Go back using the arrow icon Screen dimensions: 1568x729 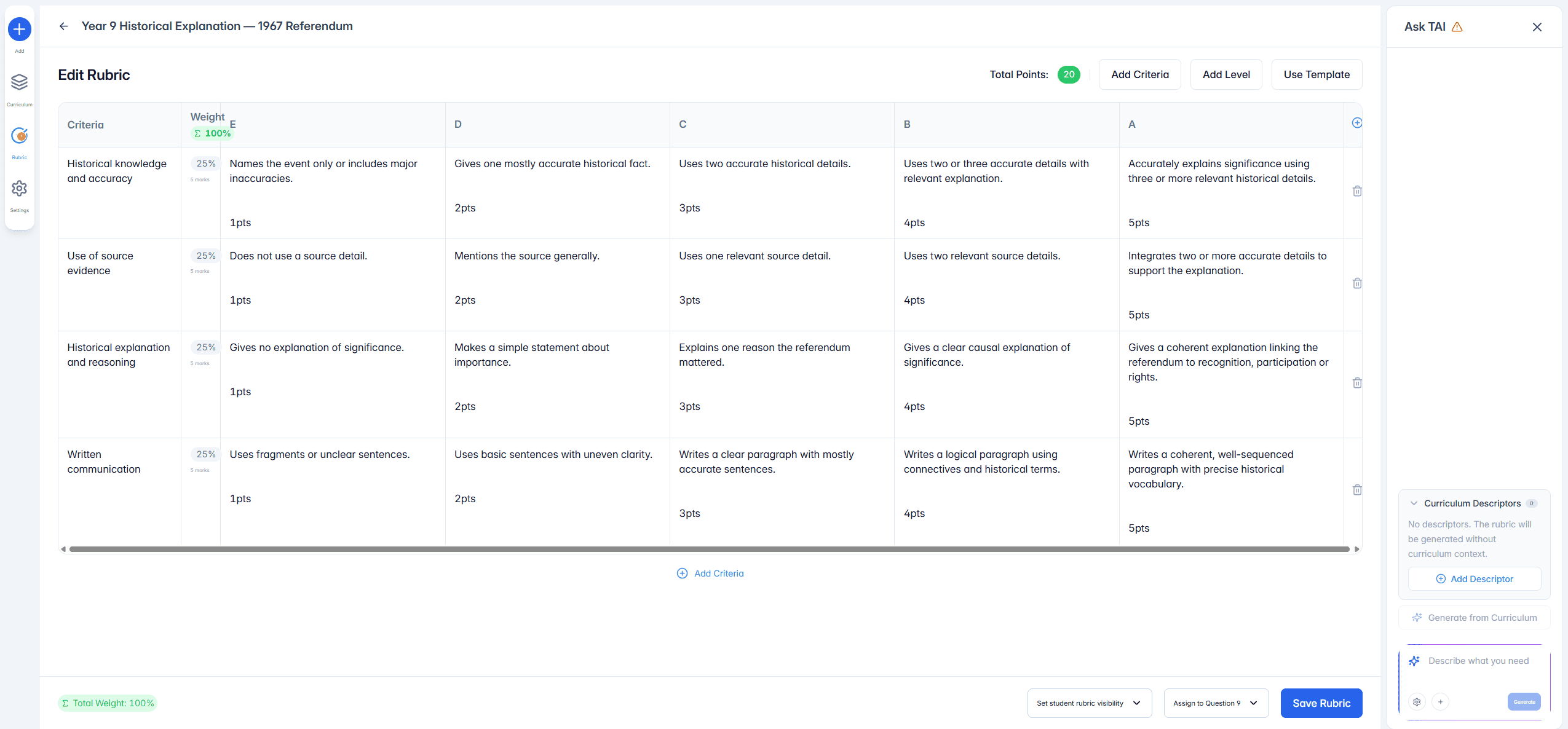pos(63,26)
